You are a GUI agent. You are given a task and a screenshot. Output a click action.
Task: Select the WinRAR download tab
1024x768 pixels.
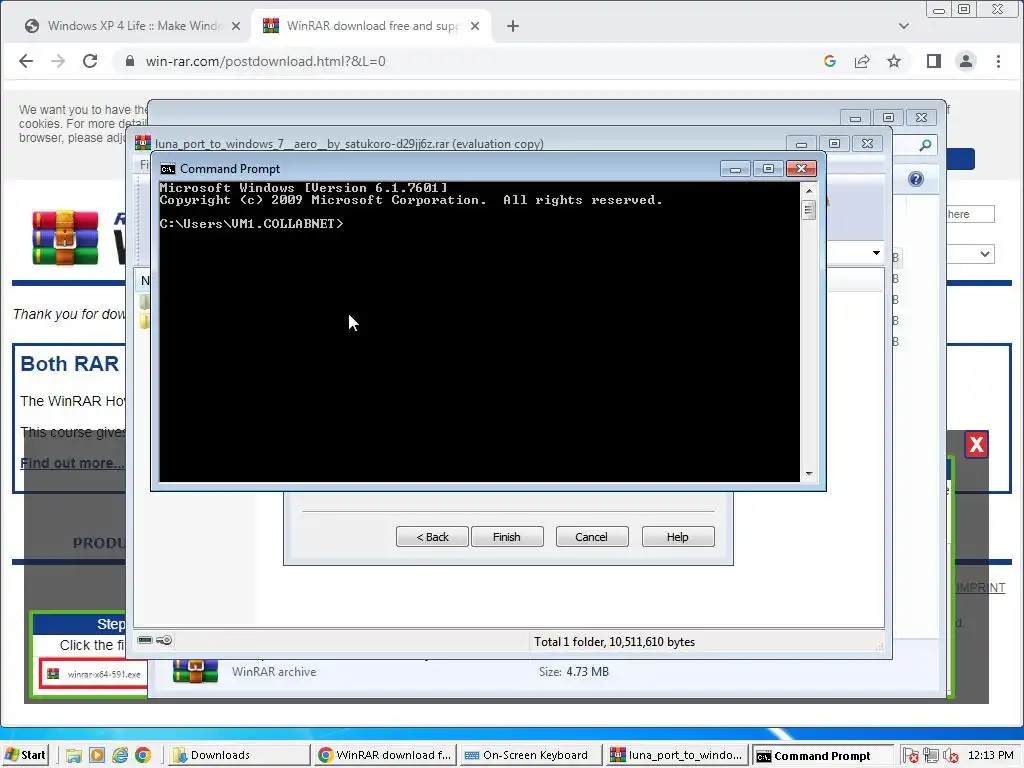(x=372, y=26)
